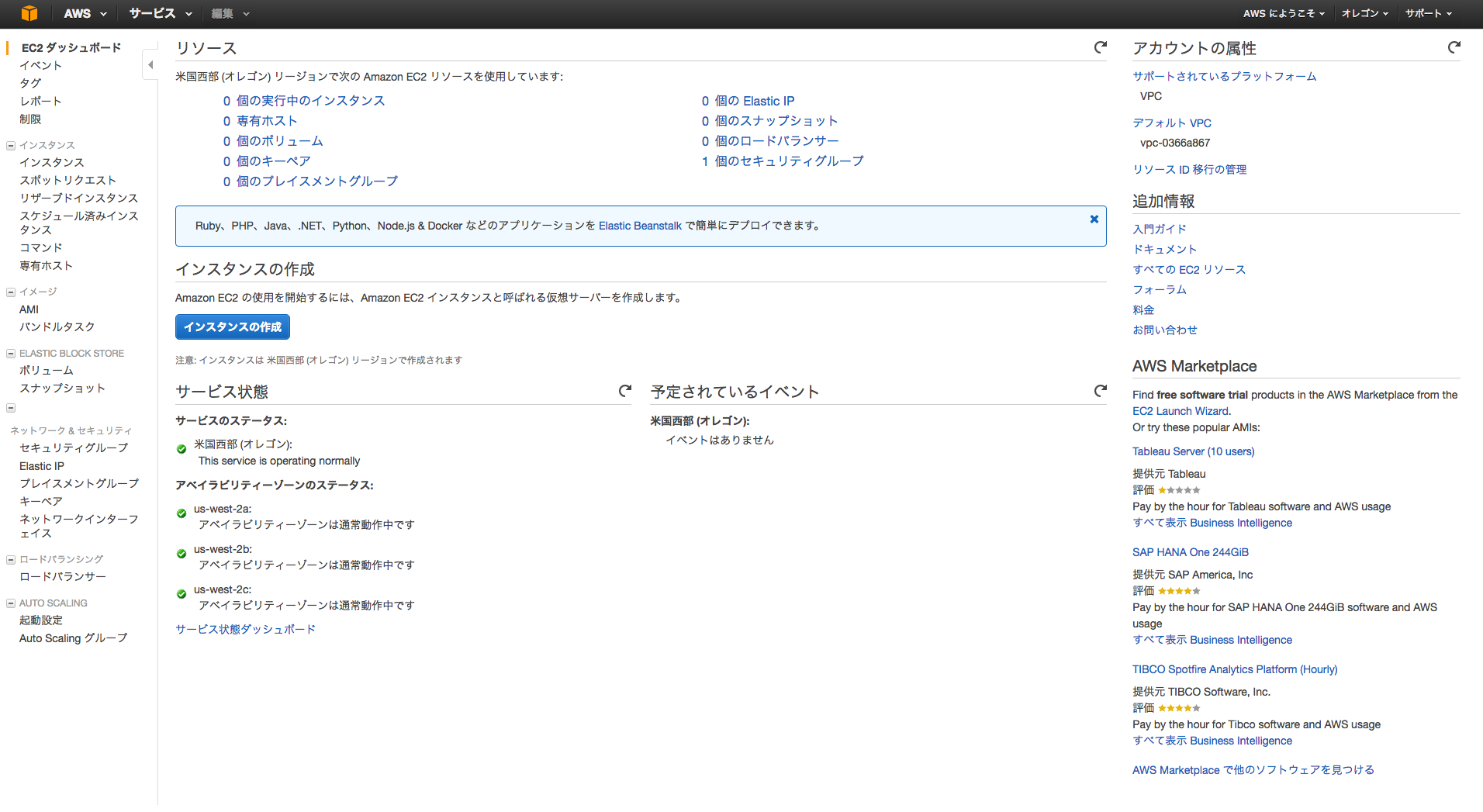
Task: Open the Tableau Server (10 users) link
Action: point(1193,451)
